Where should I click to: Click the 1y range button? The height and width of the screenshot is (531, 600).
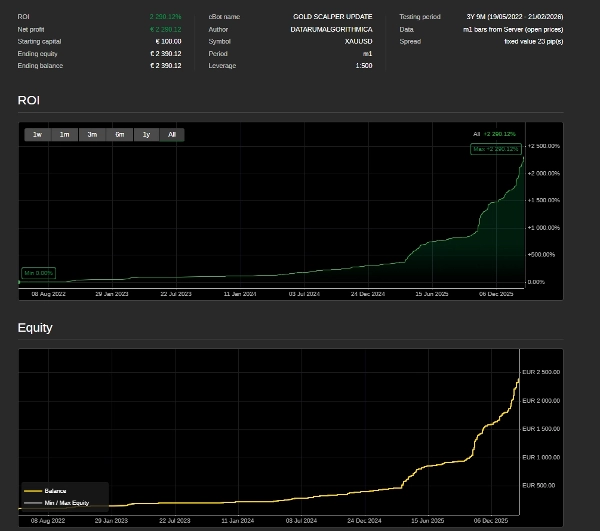point(146,134)
